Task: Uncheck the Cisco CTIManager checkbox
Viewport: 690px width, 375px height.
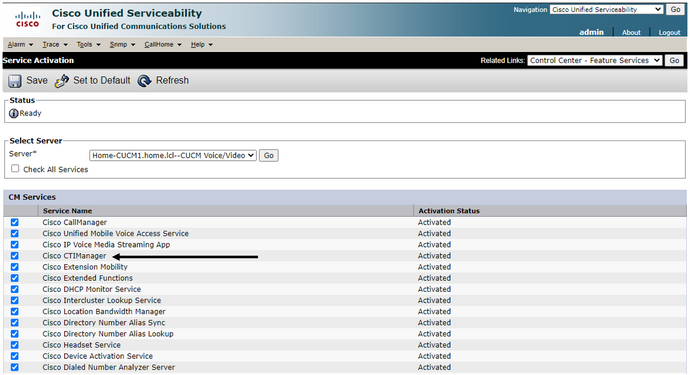Action: (15, 256)
